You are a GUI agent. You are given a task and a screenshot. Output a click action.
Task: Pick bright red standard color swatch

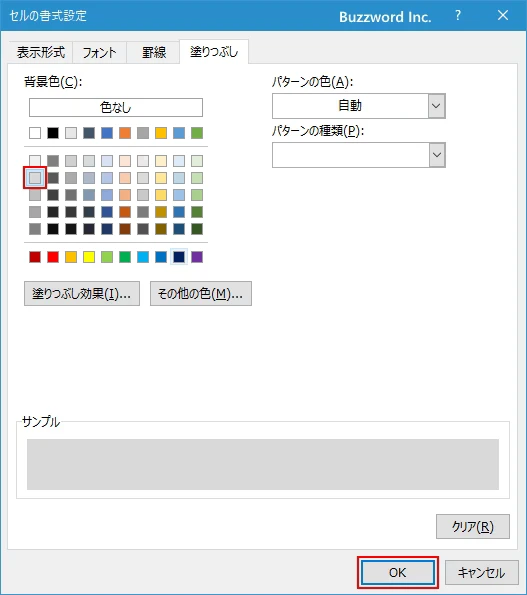coord(53,257)
